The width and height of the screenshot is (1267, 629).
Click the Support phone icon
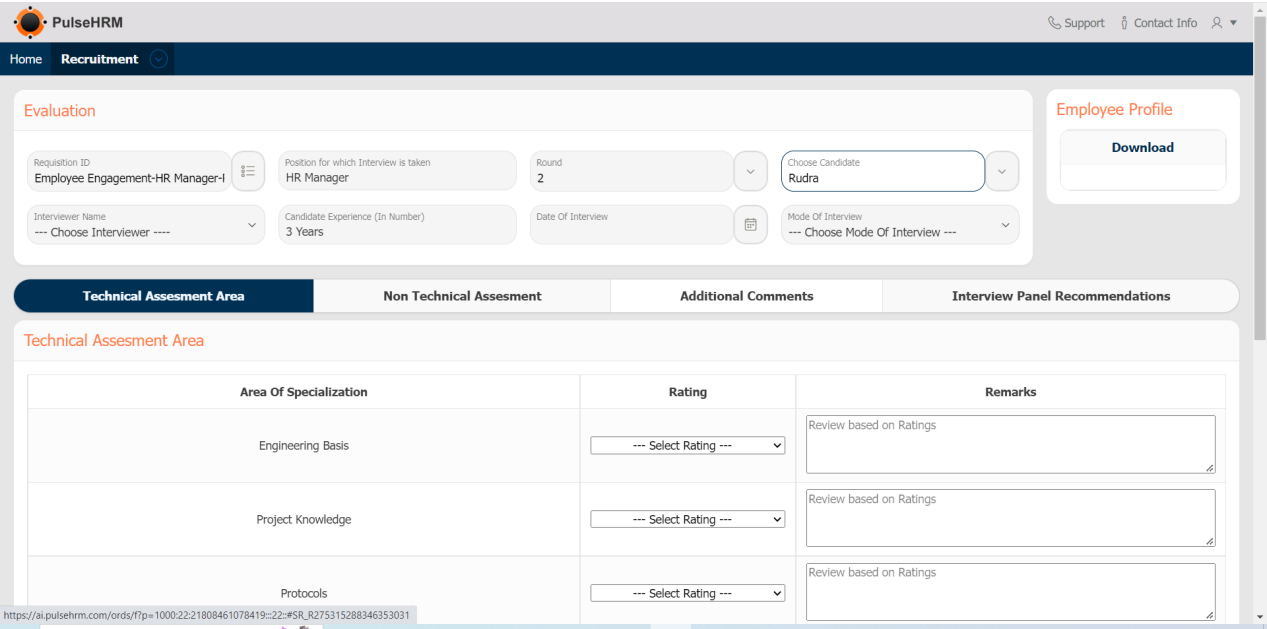1054,23
